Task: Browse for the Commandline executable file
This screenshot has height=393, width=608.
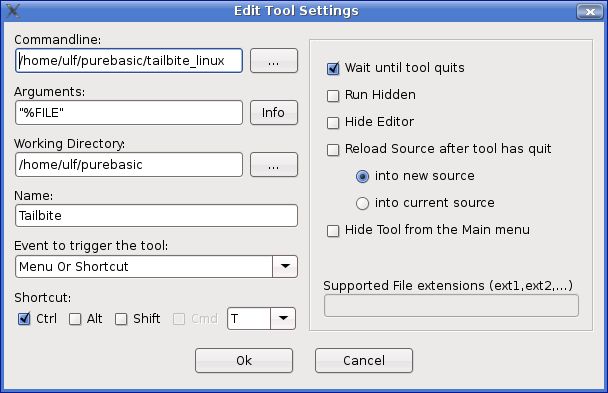Action: click(274, 60)
